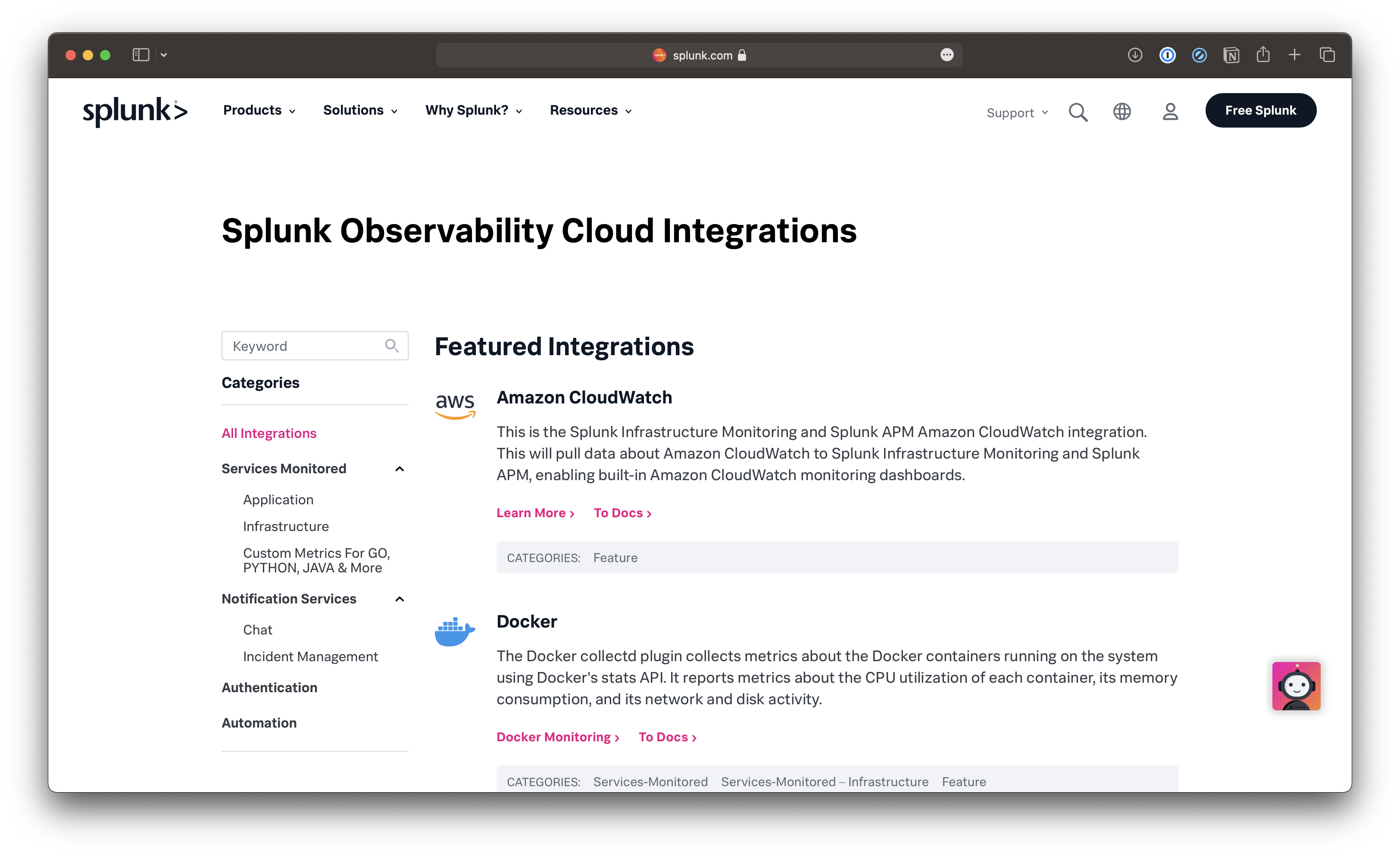This screenshot has width=1400, height=856.
Task: Open the Solutions navigation menu
Action: tap(359, 110)
